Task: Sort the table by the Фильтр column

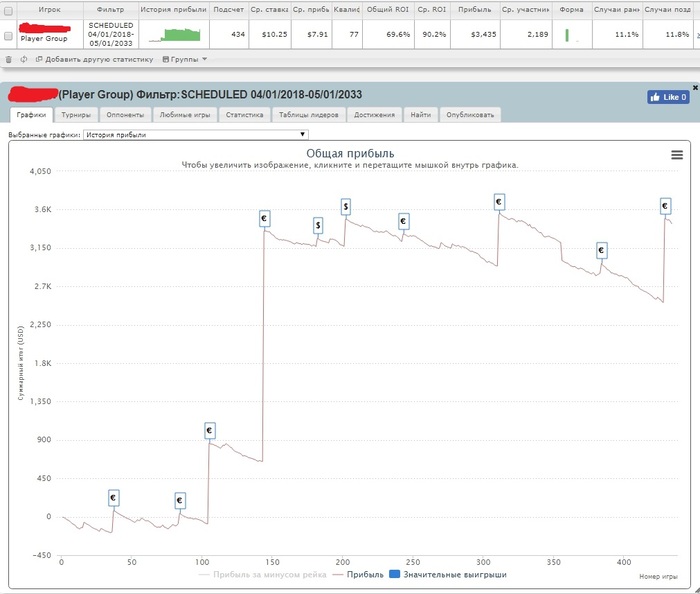Action: click(x=111, y=9)
